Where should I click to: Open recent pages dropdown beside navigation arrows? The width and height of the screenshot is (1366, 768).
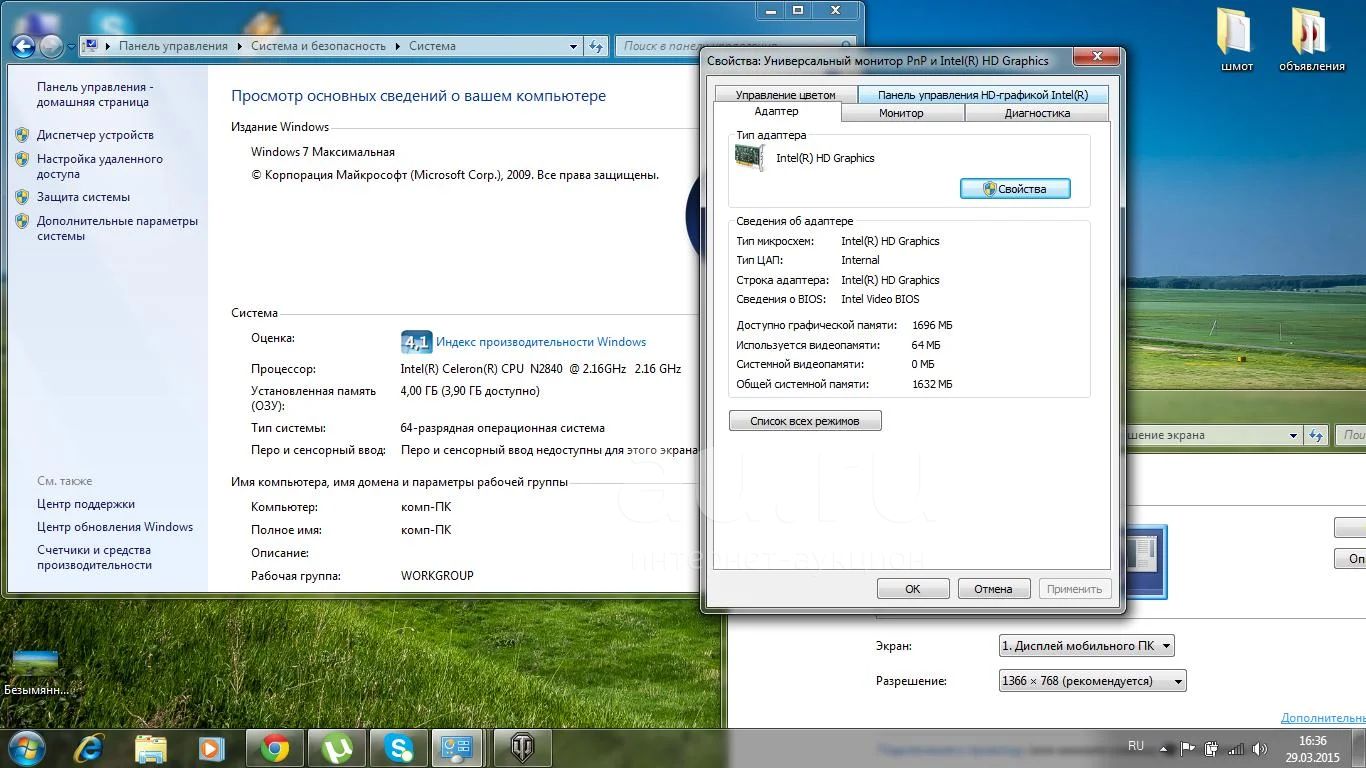click(x=71, y=47)
